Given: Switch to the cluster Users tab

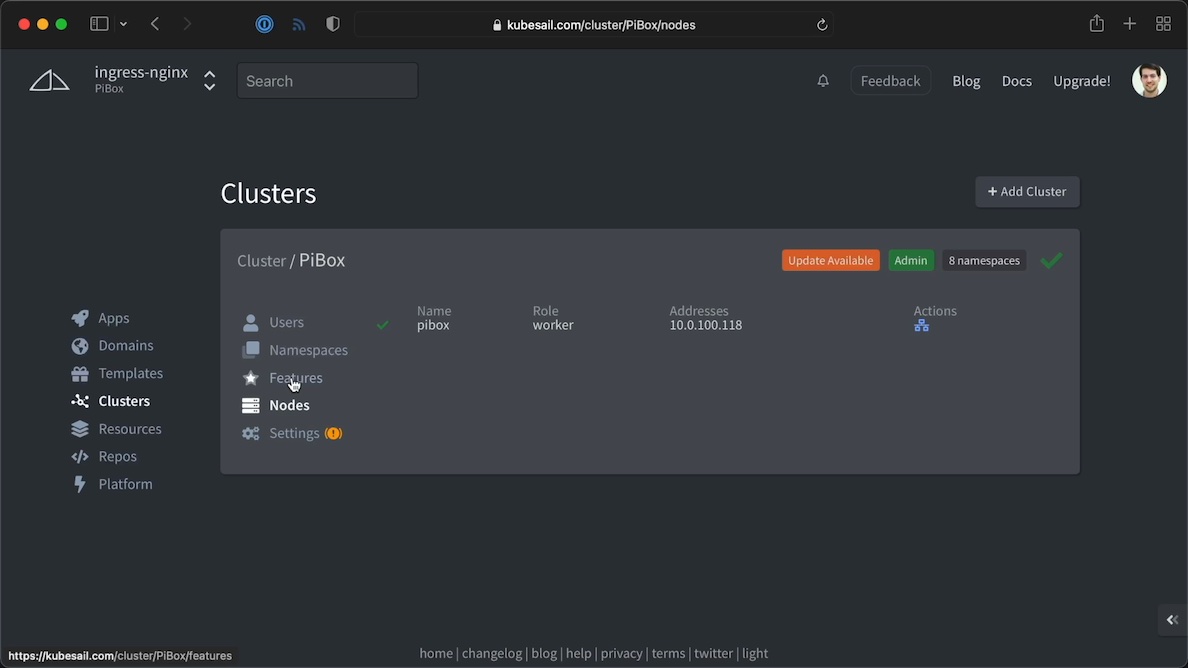Looking at the screenshot, I should [x=286, y=322].
